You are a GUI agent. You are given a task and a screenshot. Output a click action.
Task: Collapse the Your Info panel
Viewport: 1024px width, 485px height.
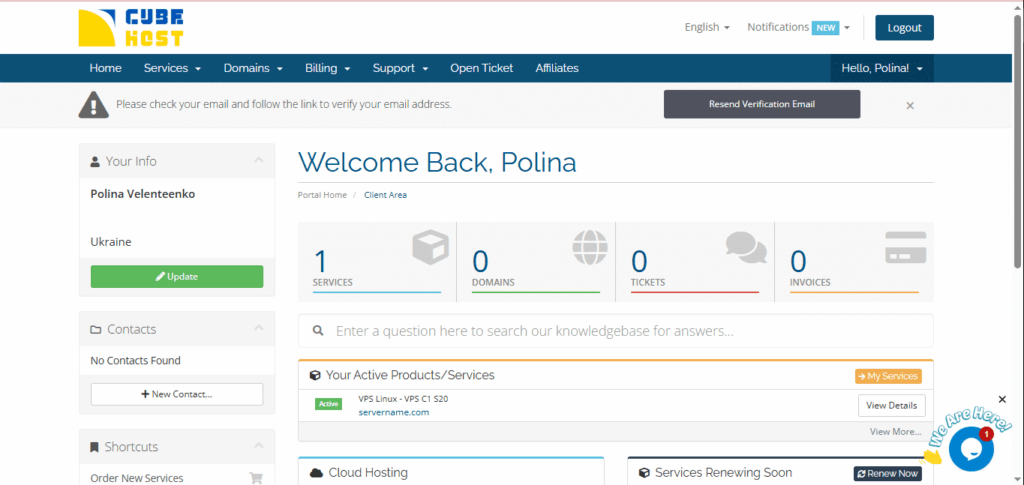tap(258, 161)
